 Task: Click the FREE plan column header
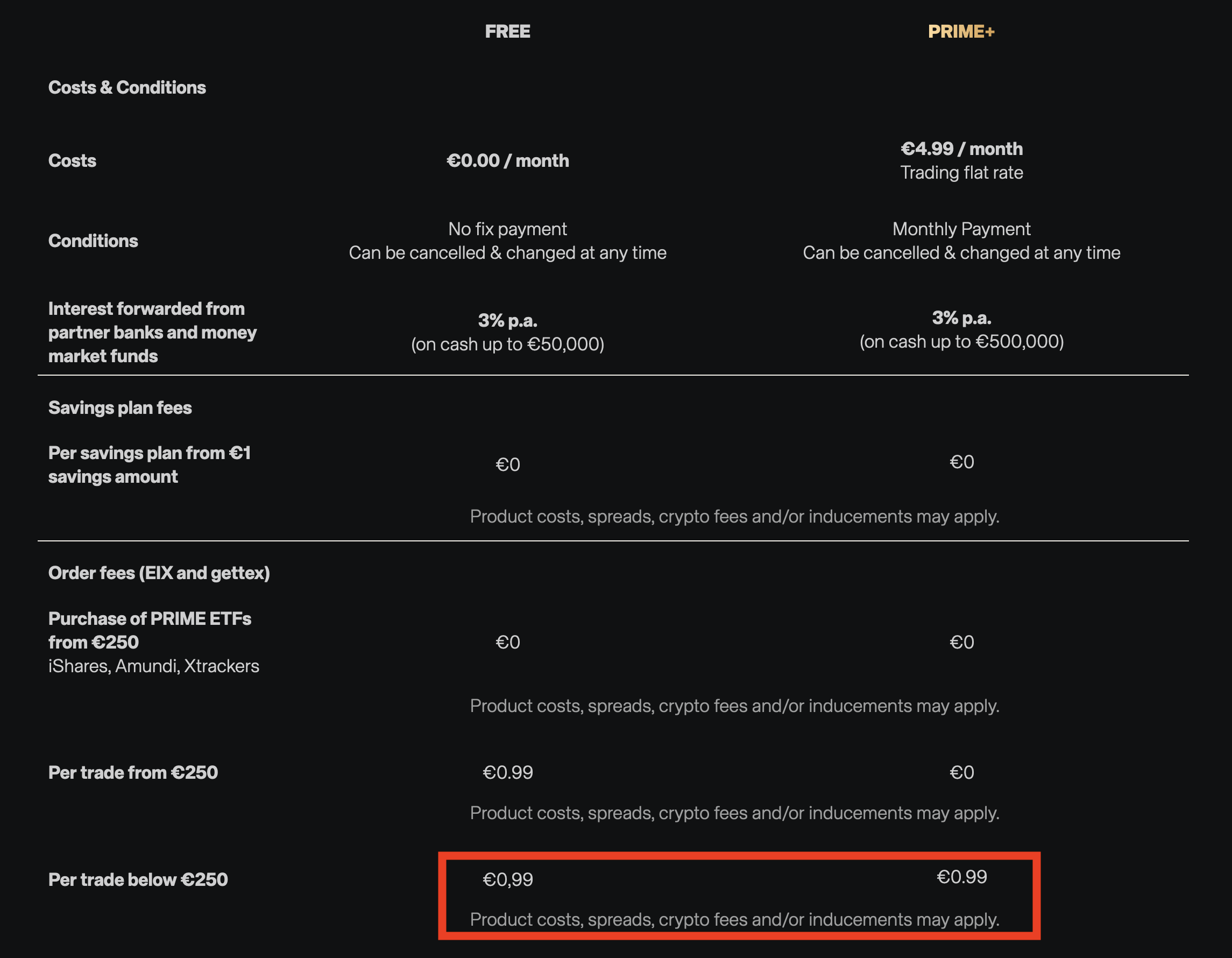coord(507,32)
